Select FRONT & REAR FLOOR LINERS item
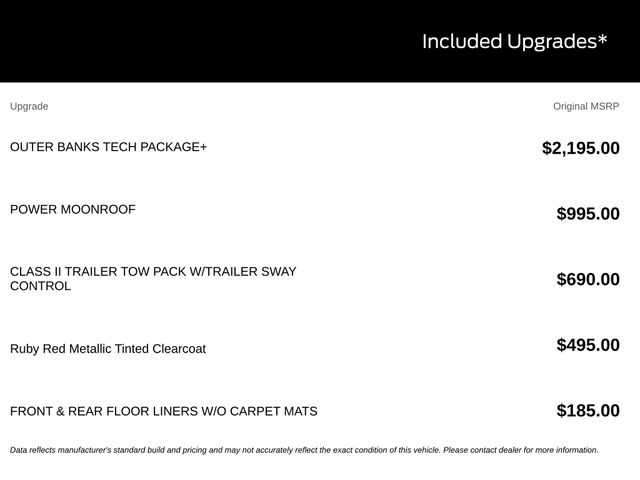Image resolution: width=640 pixels, height=480 pixels. [x=164, y=411]
